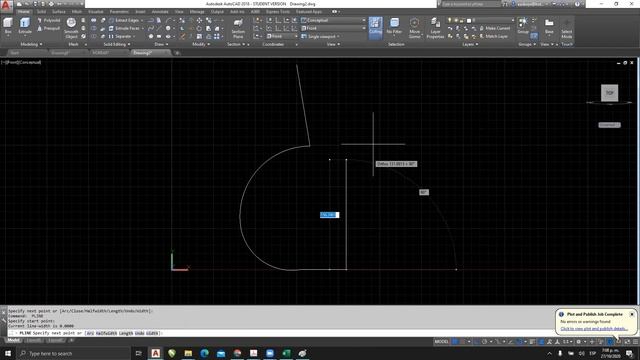
Task: Choose the Polysolid tool
Action: tap(49, 20)
